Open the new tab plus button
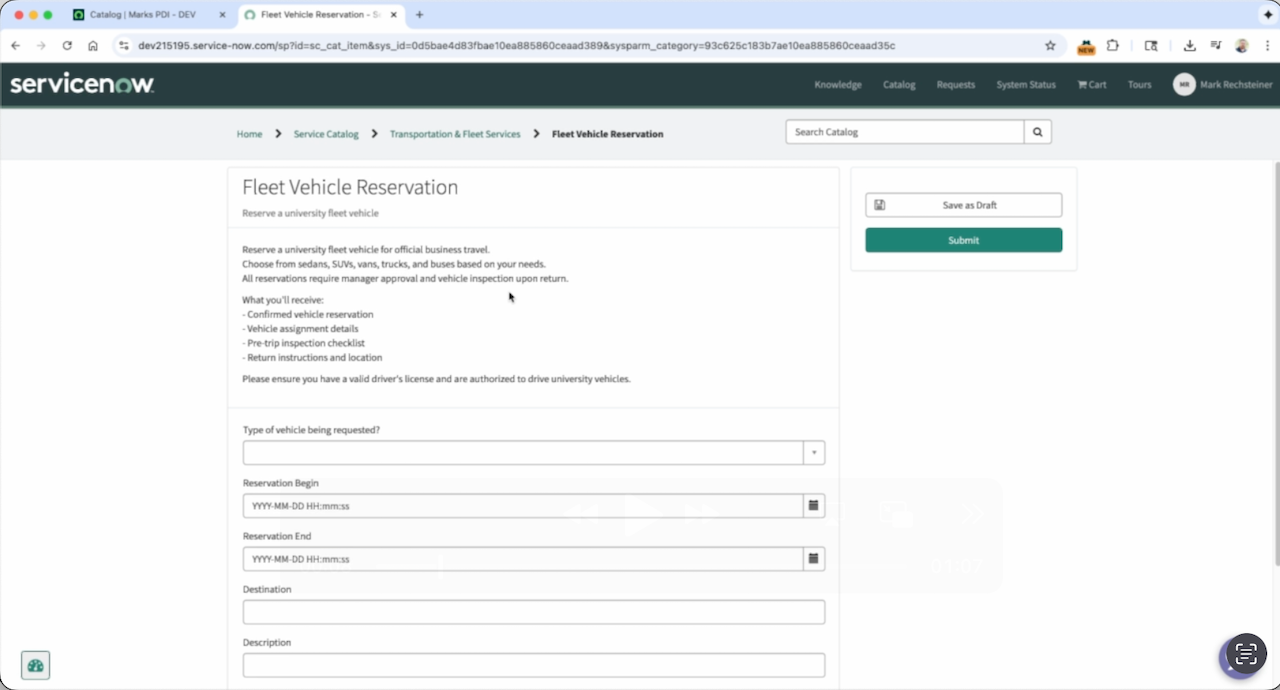The height and width of the screenshot is (690, 1280). pyautogui.click(x=419, y=15)
